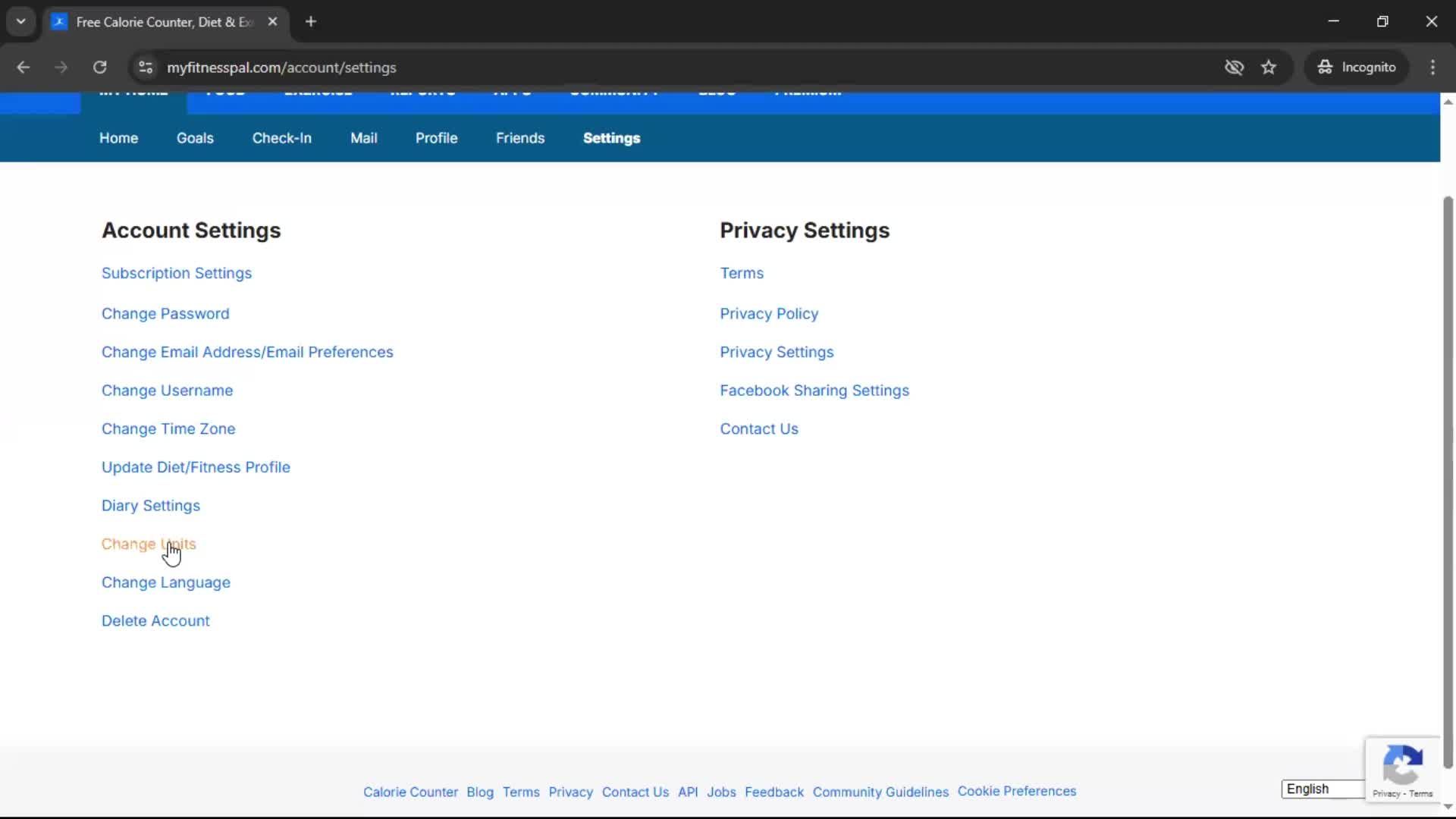Open Terms under Privacy Settings heading

pos(742,273)
